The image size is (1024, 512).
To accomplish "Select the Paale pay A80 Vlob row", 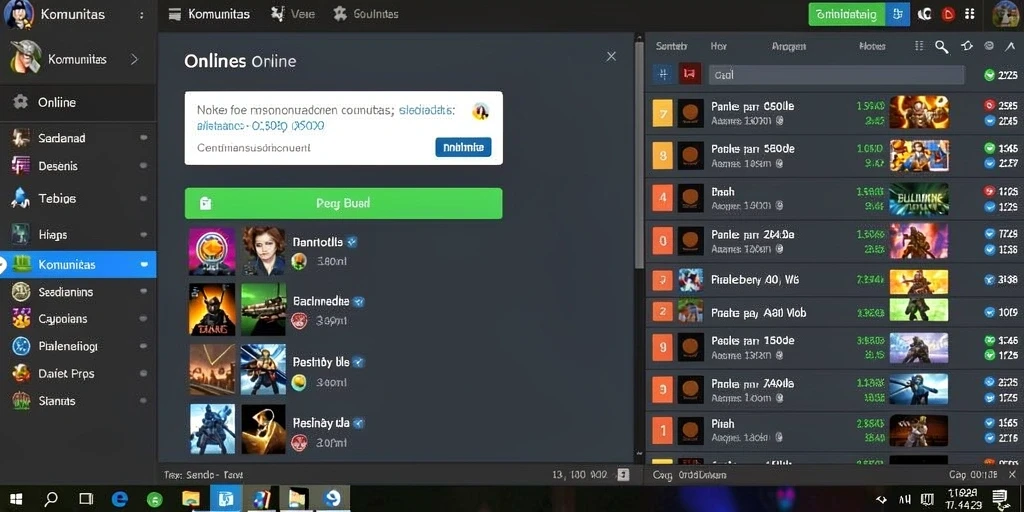I will (x=834, y=313).
